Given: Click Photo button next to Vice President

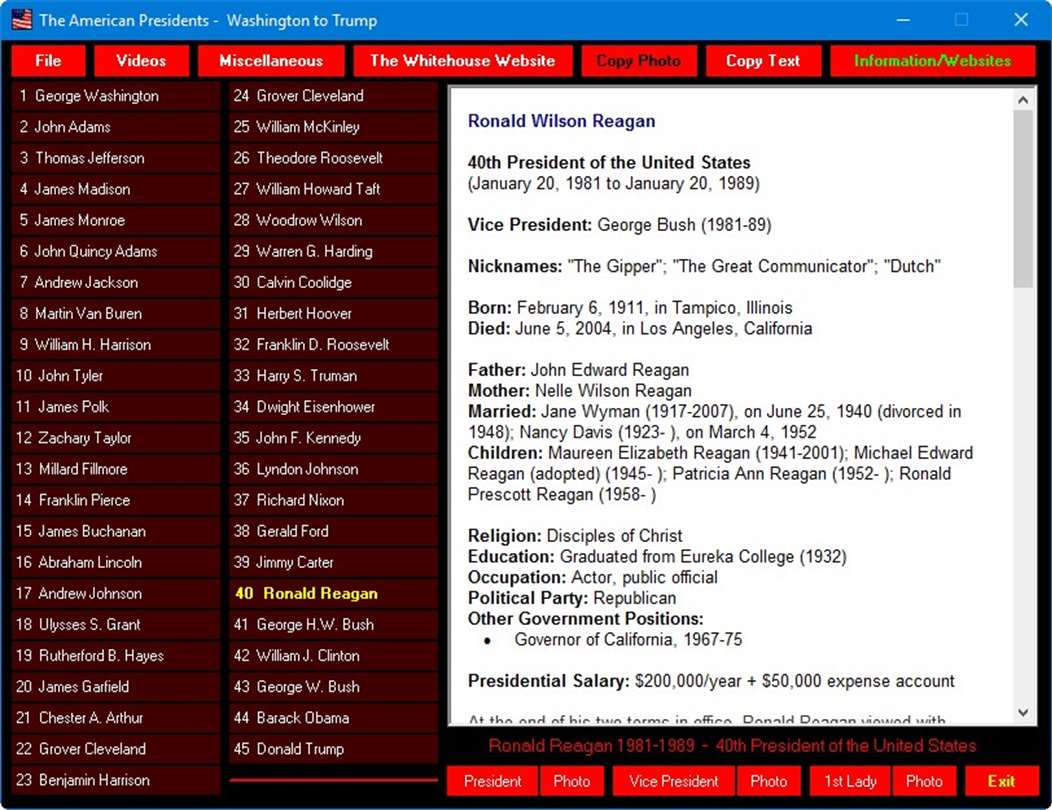Looking at the screenshot, I should pyautogui.click(x=769, y=781).
